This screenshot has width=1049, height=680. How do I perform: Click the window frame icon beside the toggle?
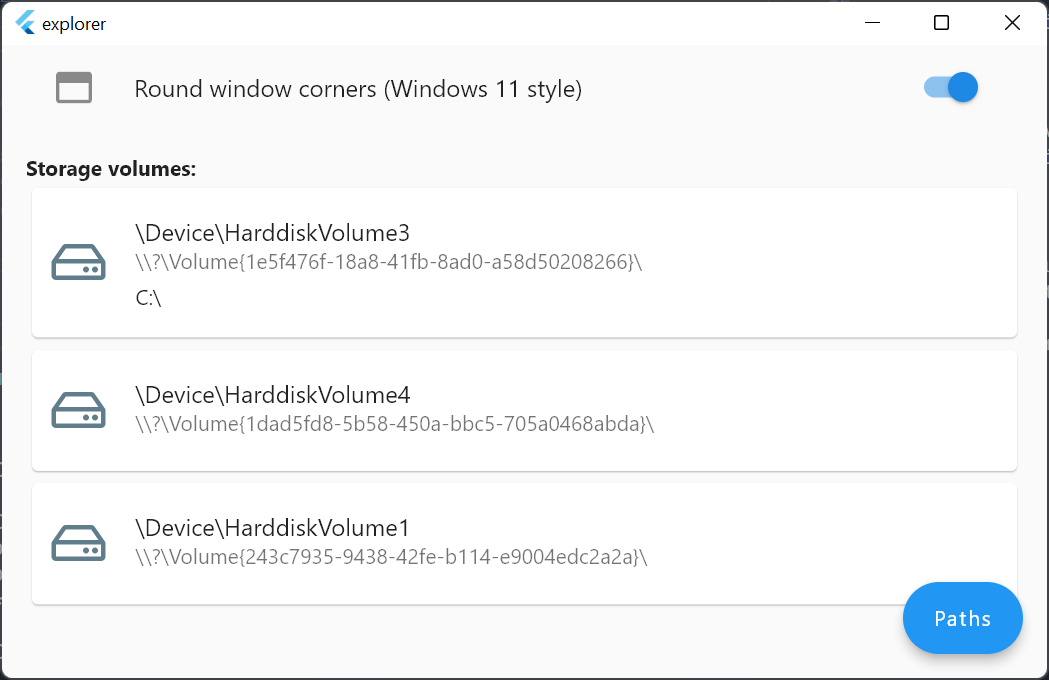(x=74, y=87)
